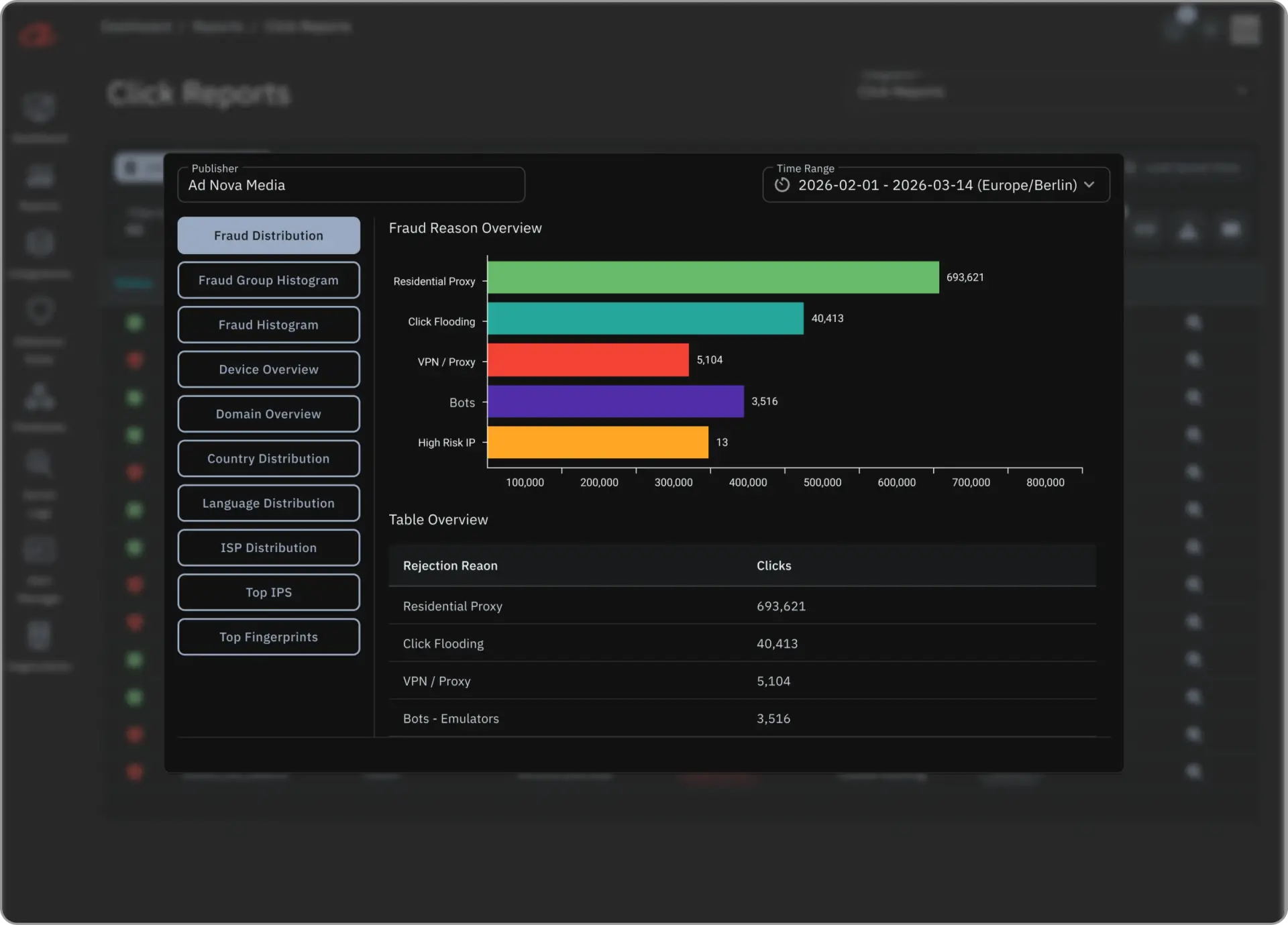Open Device Overview section

click(268, 370)
